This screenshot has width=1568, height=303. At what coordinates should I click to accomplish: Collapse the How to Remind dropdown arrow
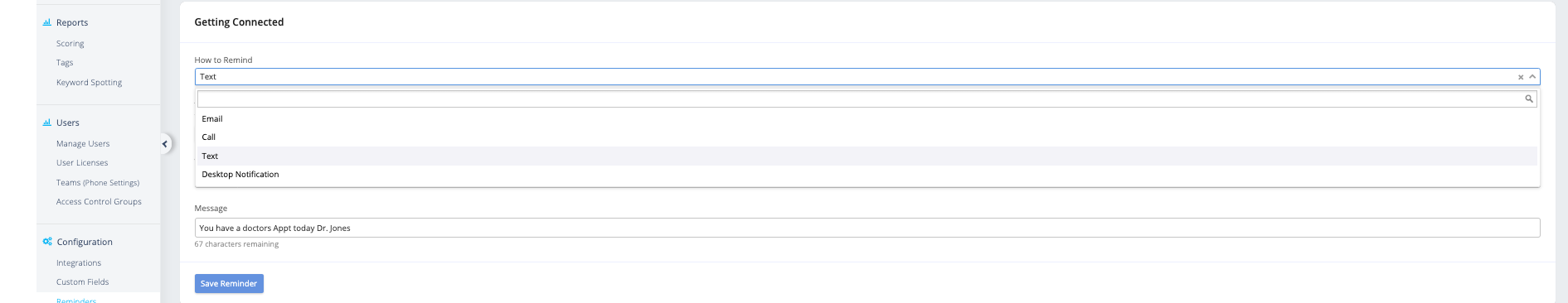tap(1532, 77)
